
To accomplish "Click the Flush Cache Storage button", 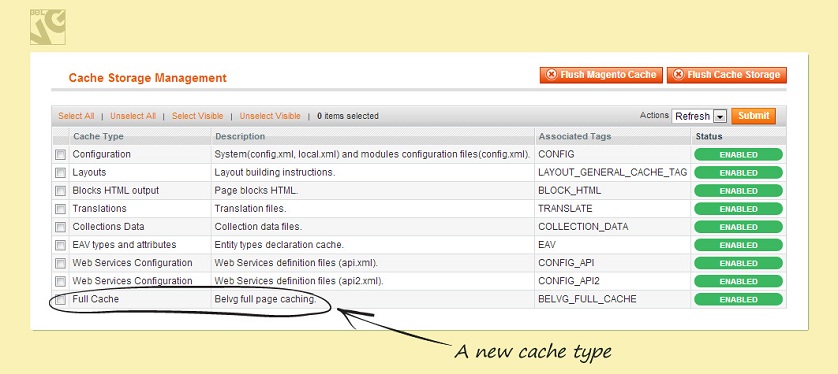I will point(727,75).
